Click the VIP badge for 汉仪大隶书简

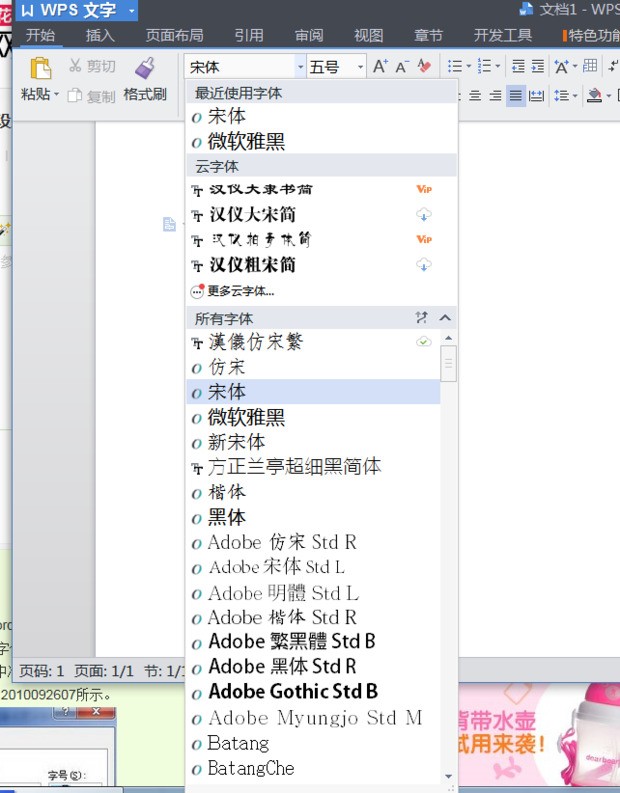pyautogui.click(x=424, y=189)
